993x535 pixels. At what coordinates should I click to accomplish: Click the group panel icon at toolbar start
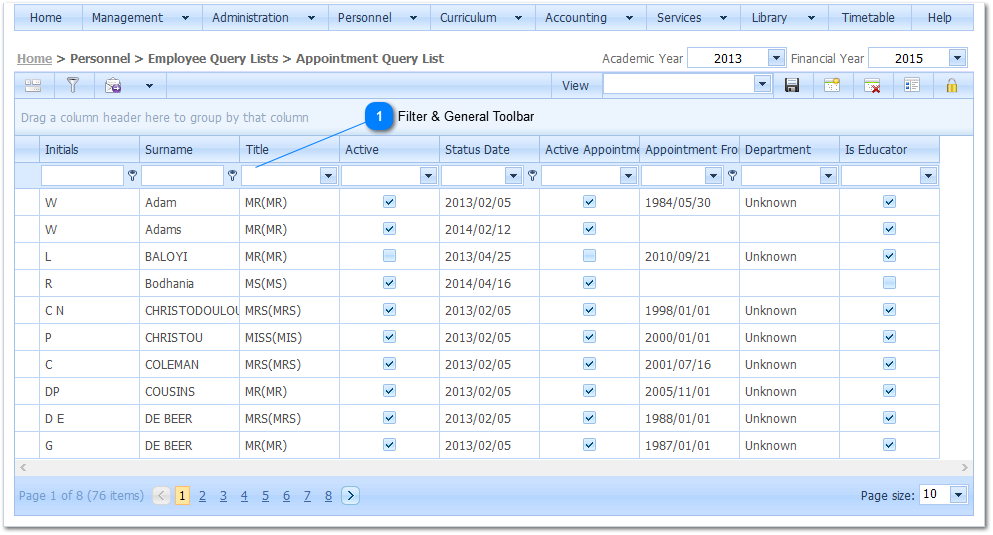coord(33,86)
